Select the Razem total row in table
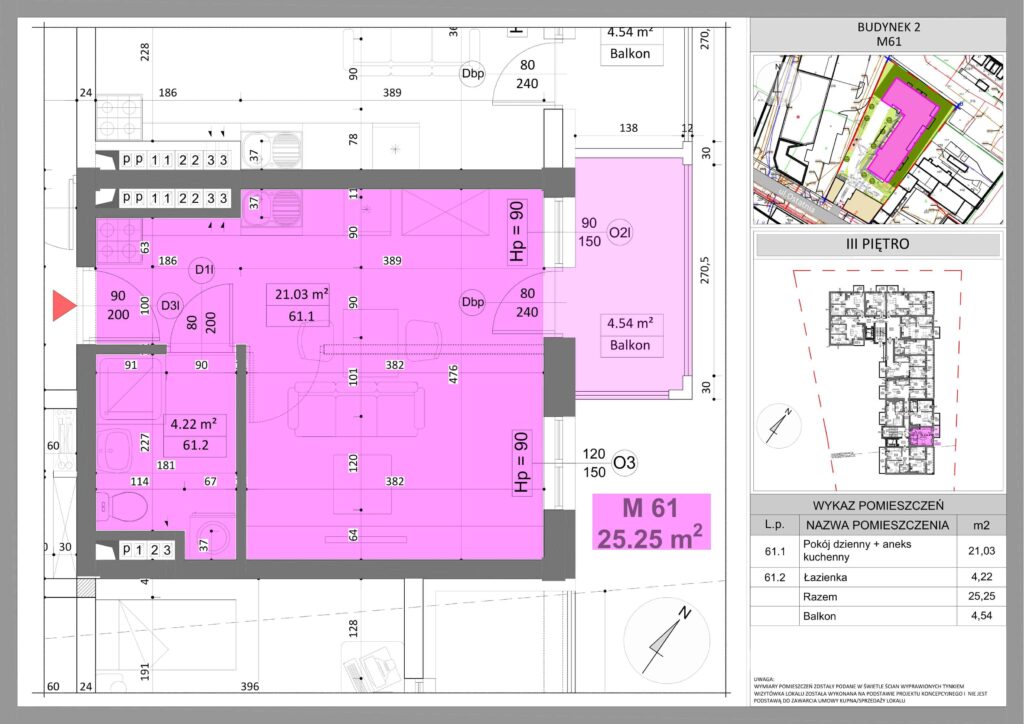The height and width of the screenshot is (724, 1024). pyautogui.click(x=877, y=597)
